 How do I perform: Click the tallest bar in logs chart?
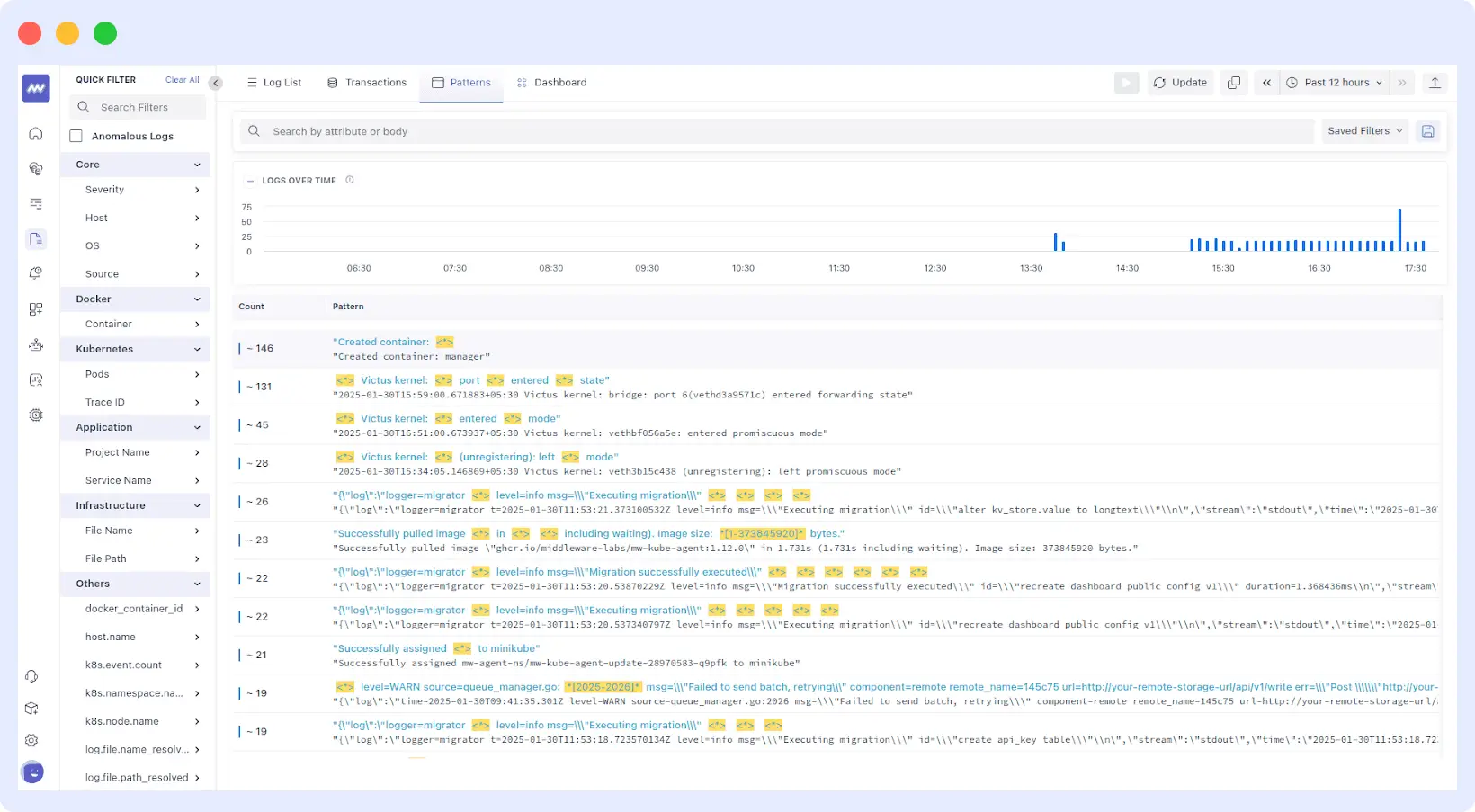1399,230
